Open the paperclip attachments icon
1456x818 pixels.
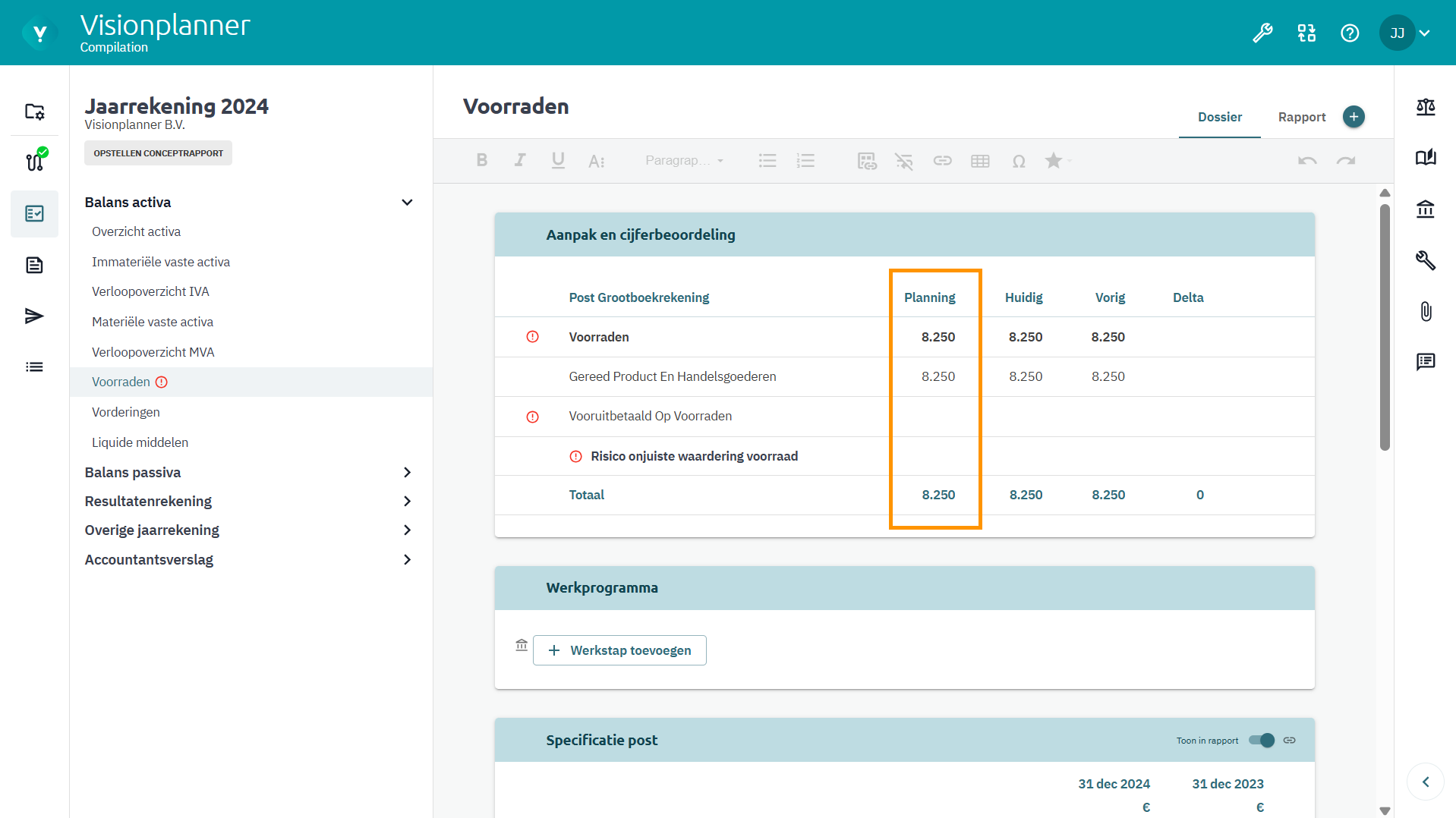click(1425, 312)
